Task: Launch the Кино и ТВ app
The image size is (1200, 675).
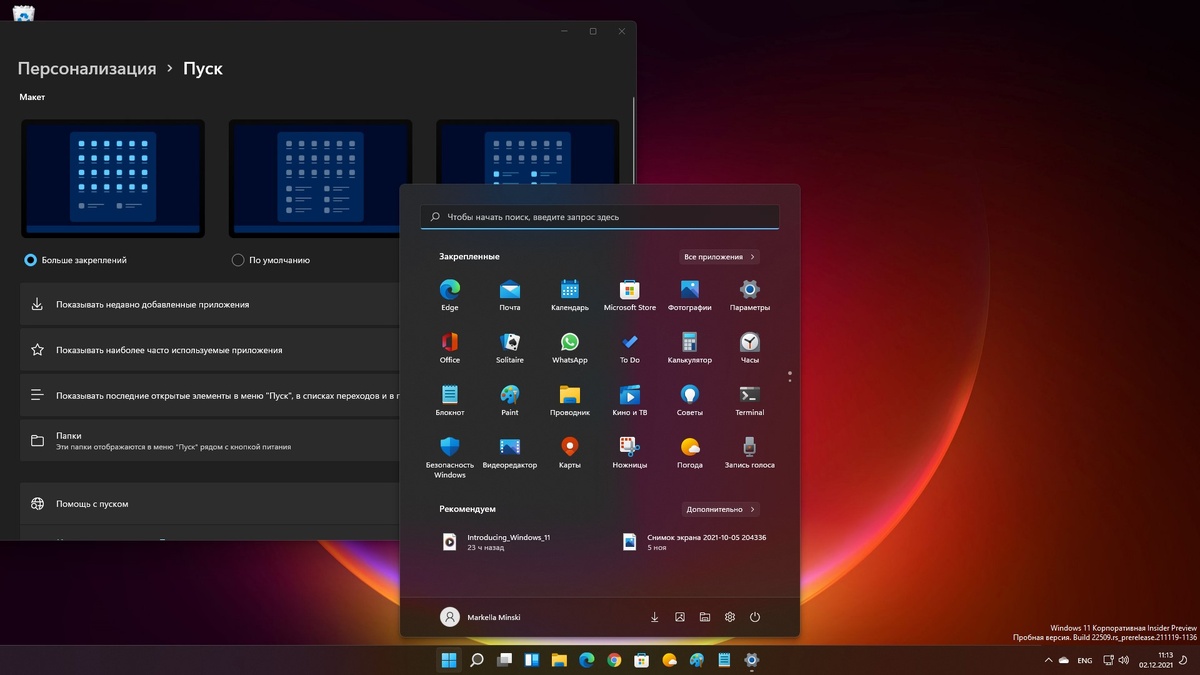Action: pos(630,400)
